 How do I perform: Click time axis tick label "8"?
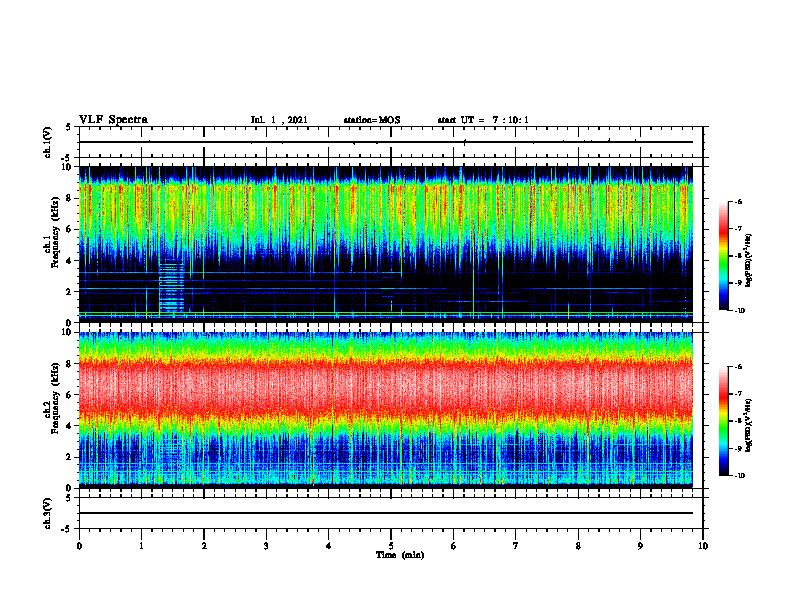[x=578, y=546]
